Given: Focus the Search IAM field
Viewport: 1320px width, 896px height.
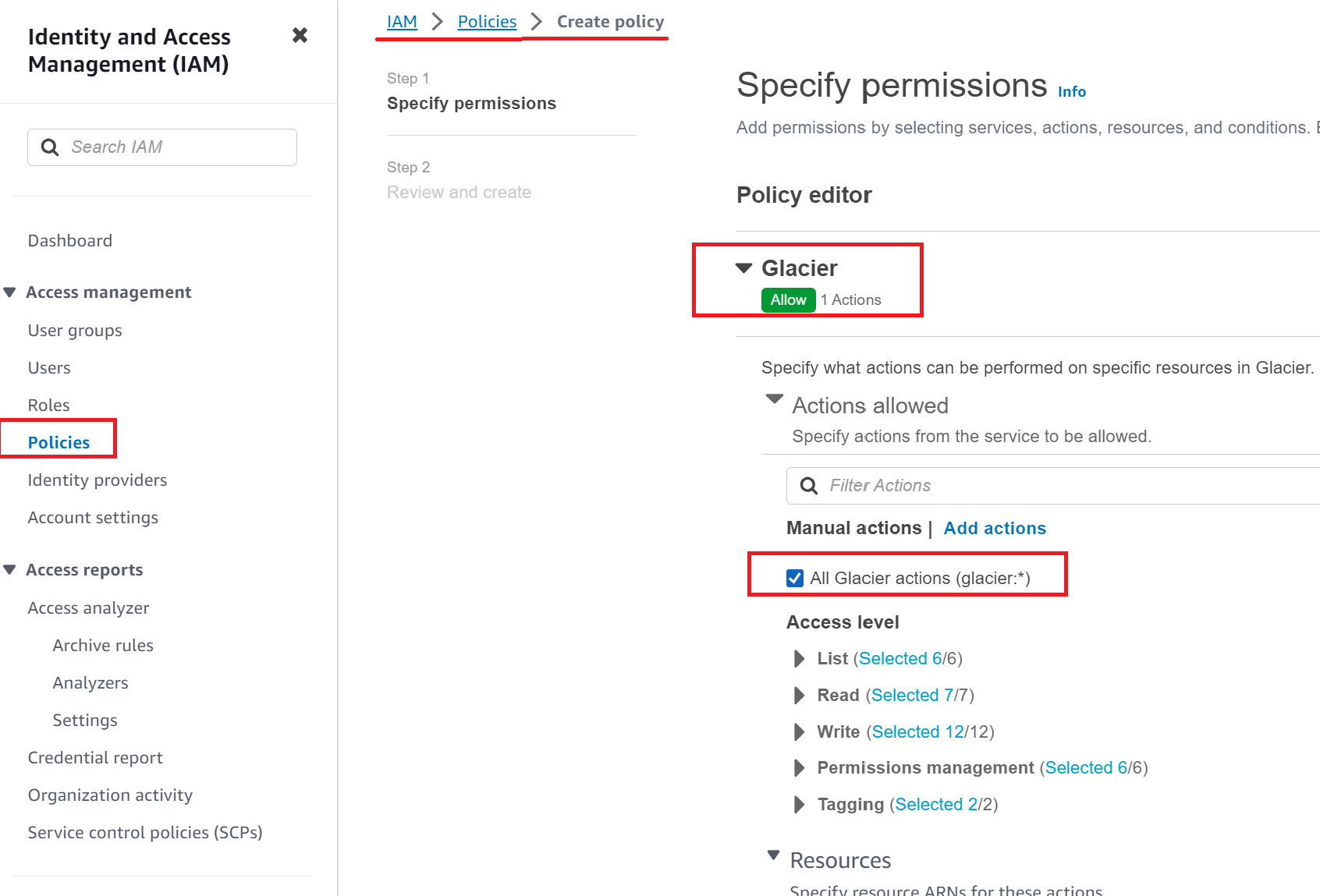Looking at the screenshot, I should [162, 147].
